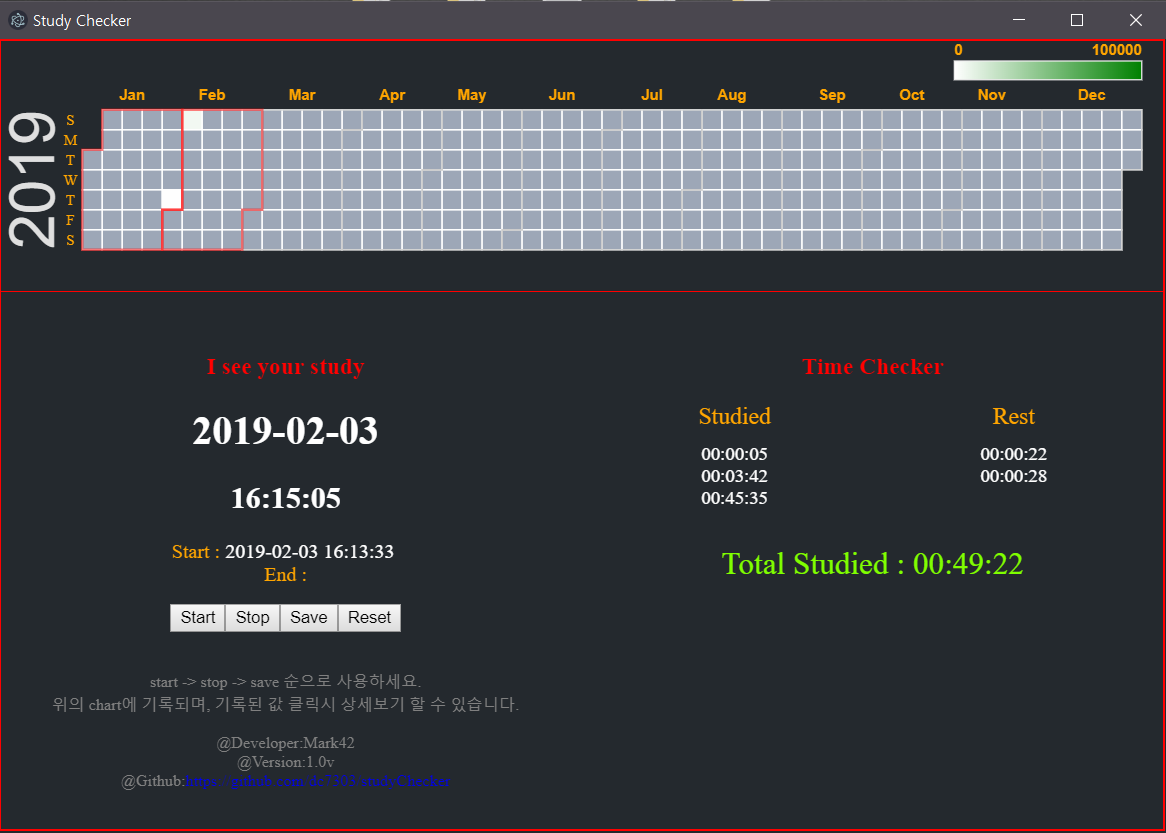This screenshot has height=833, width=1166.
Task: Click the 'Time Checker' heading
Action: pos(873,367)
